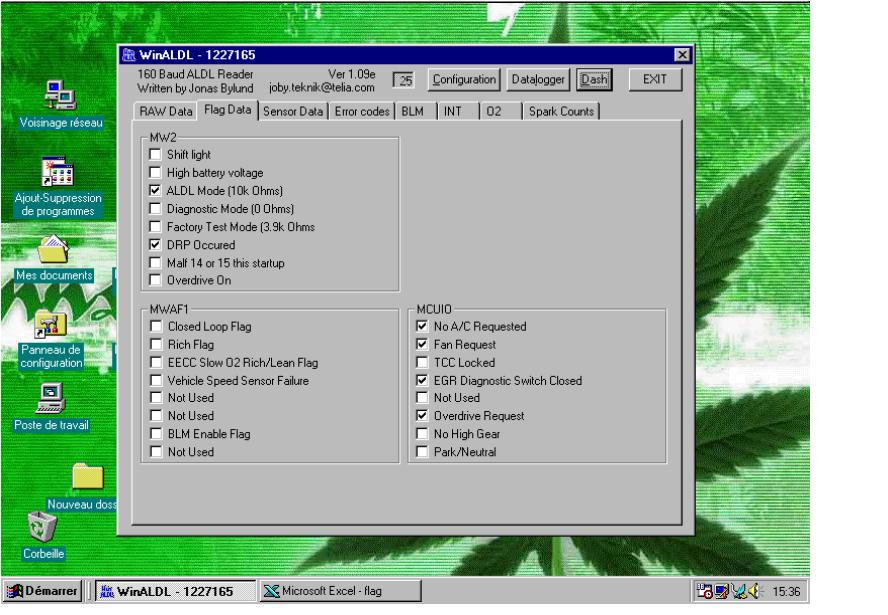Image resolution: width=888 pixels, height=615 pixels.
Task: Click the "Ver 1.09e" version label
Action: click(x=352, y=74)
